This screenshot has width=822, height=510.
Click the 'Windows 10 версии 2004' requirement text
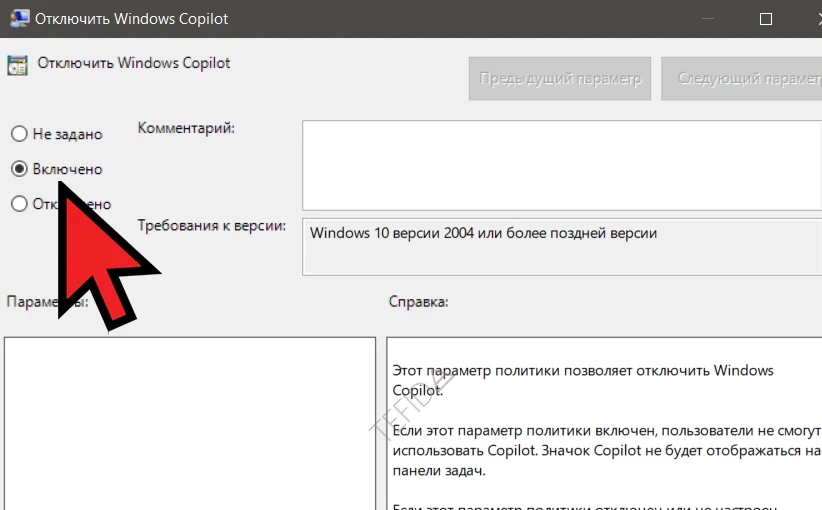point(483,233)
